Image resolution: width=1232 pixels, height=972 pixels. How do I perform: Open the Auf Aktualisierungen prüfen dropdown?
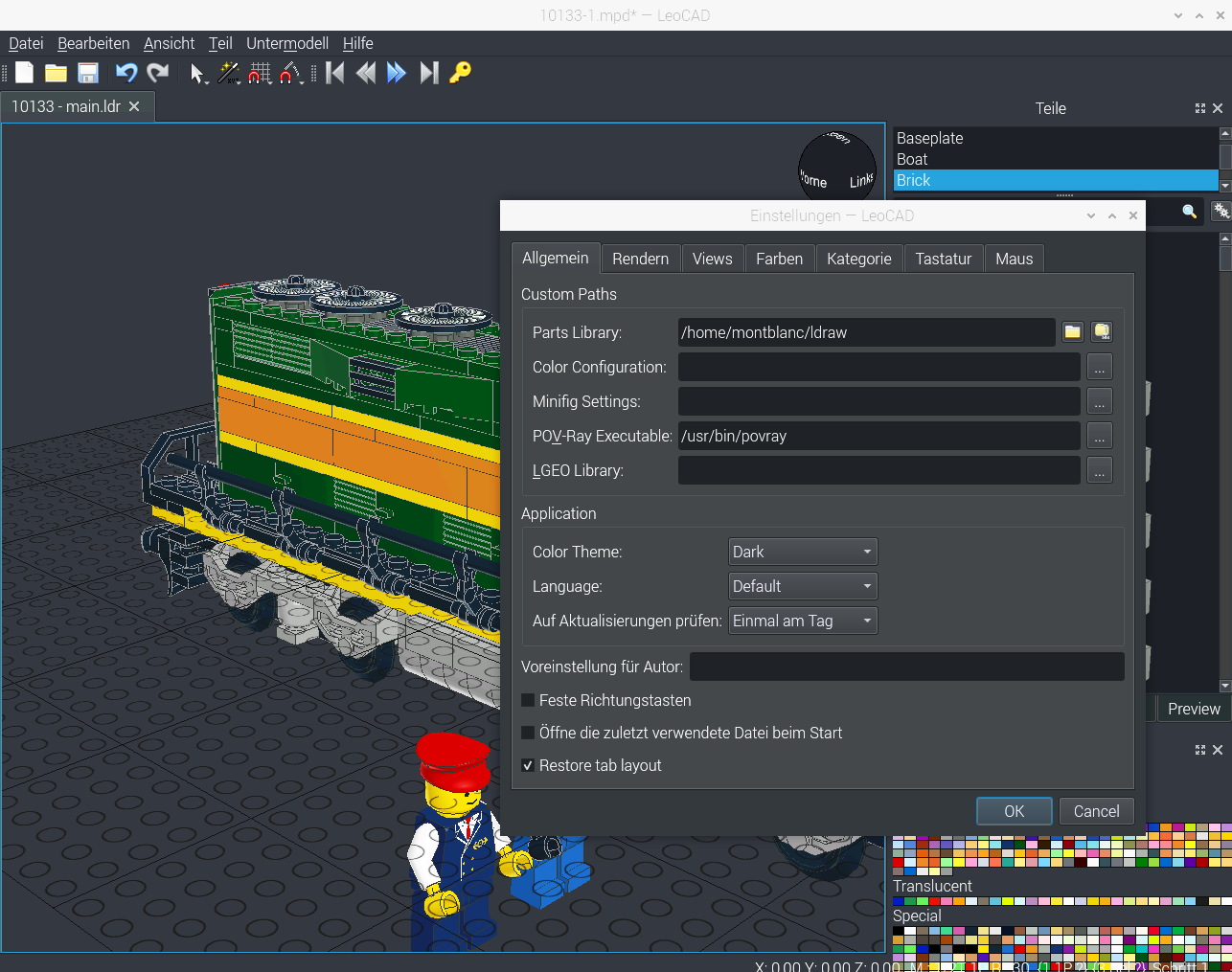[803, 621]
